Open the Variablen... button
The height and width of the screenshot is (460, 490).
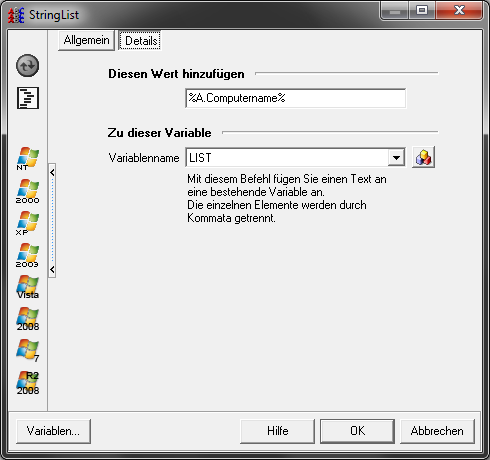[53, 431]
